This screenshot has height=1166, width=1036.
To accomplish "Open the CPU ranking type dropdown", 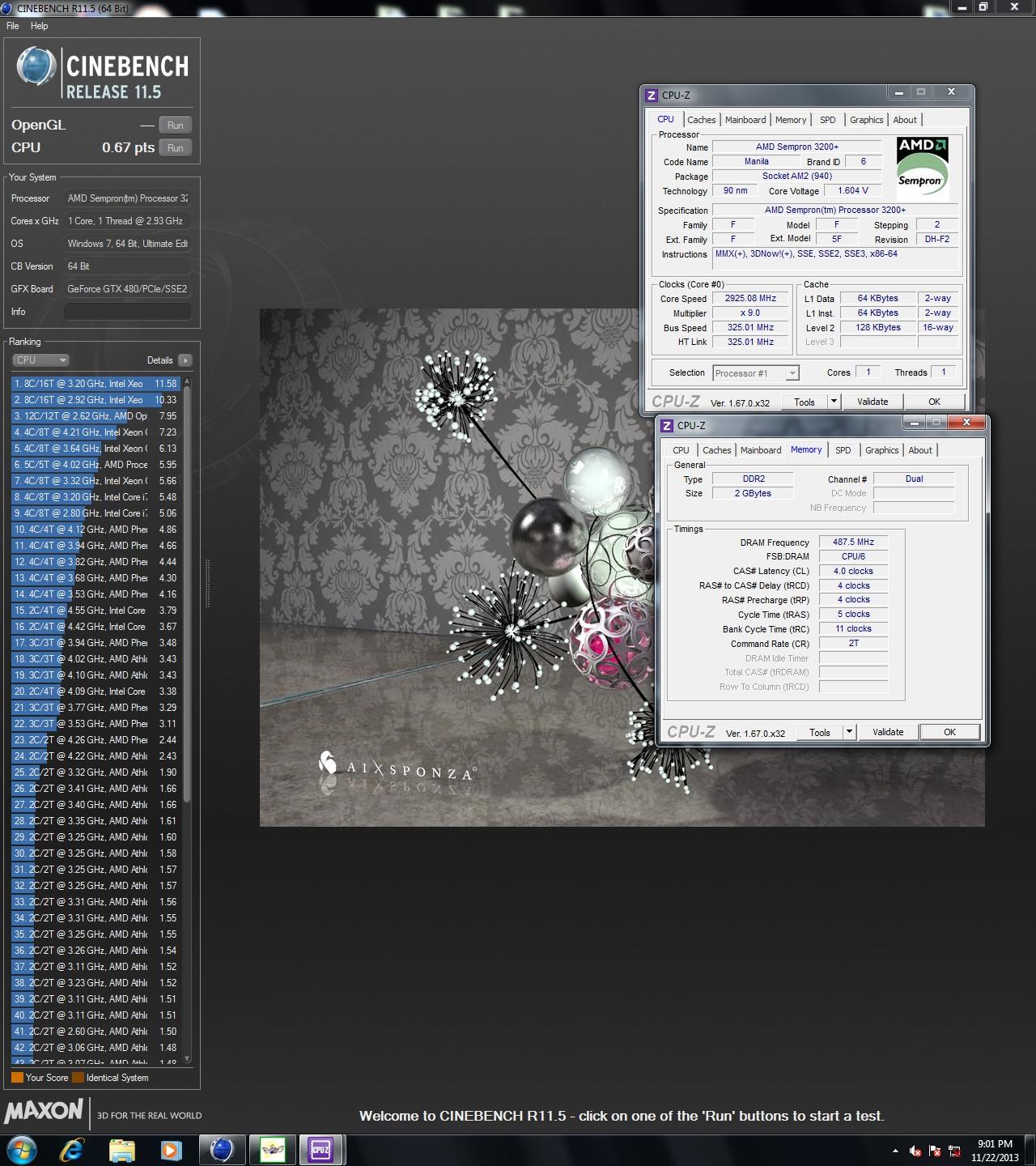I will pyautogui.click(x=40, y=360).
